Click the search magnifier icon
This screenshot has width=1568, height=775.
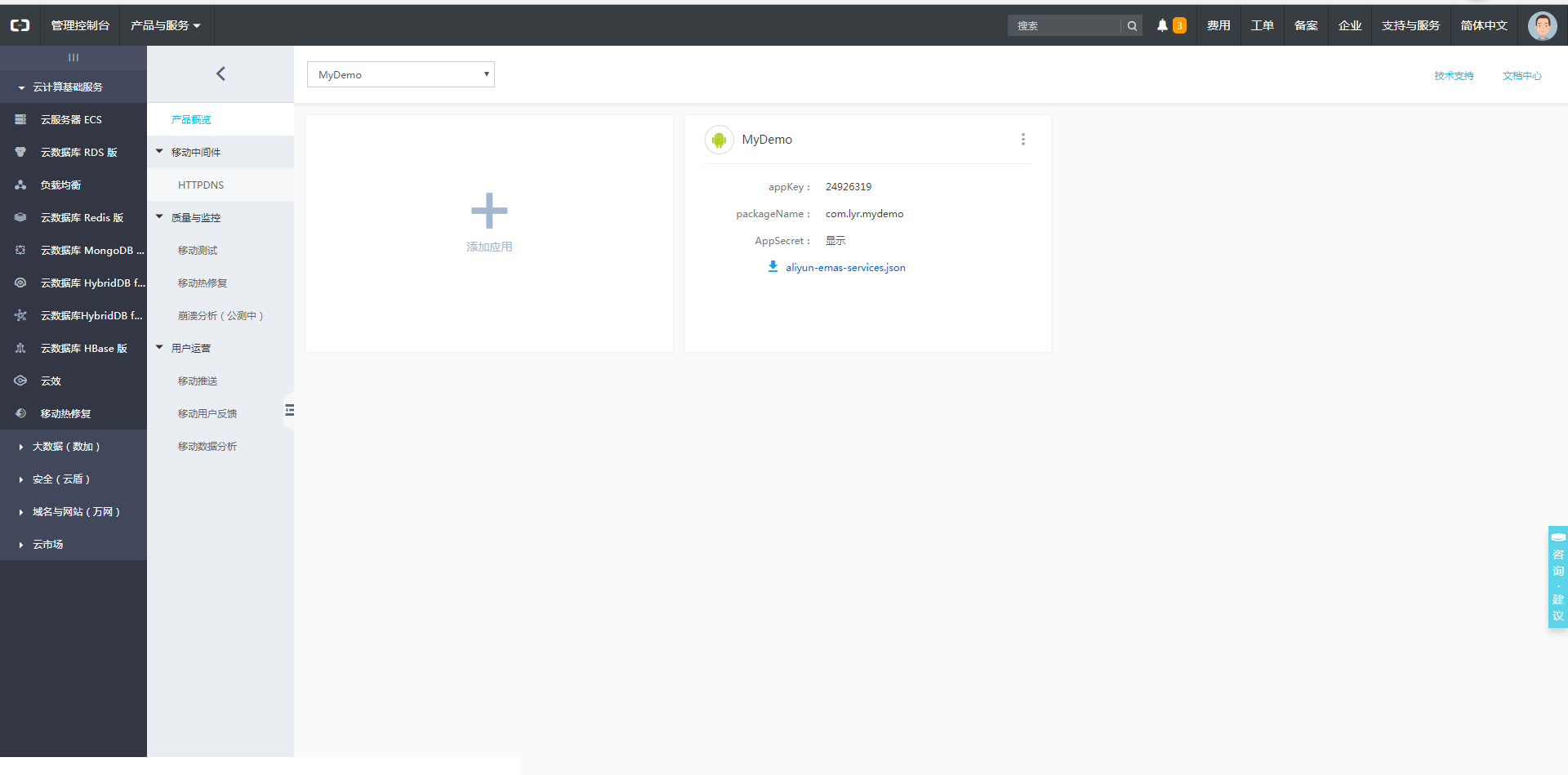pyautogui.click(x=1132, y=26)
